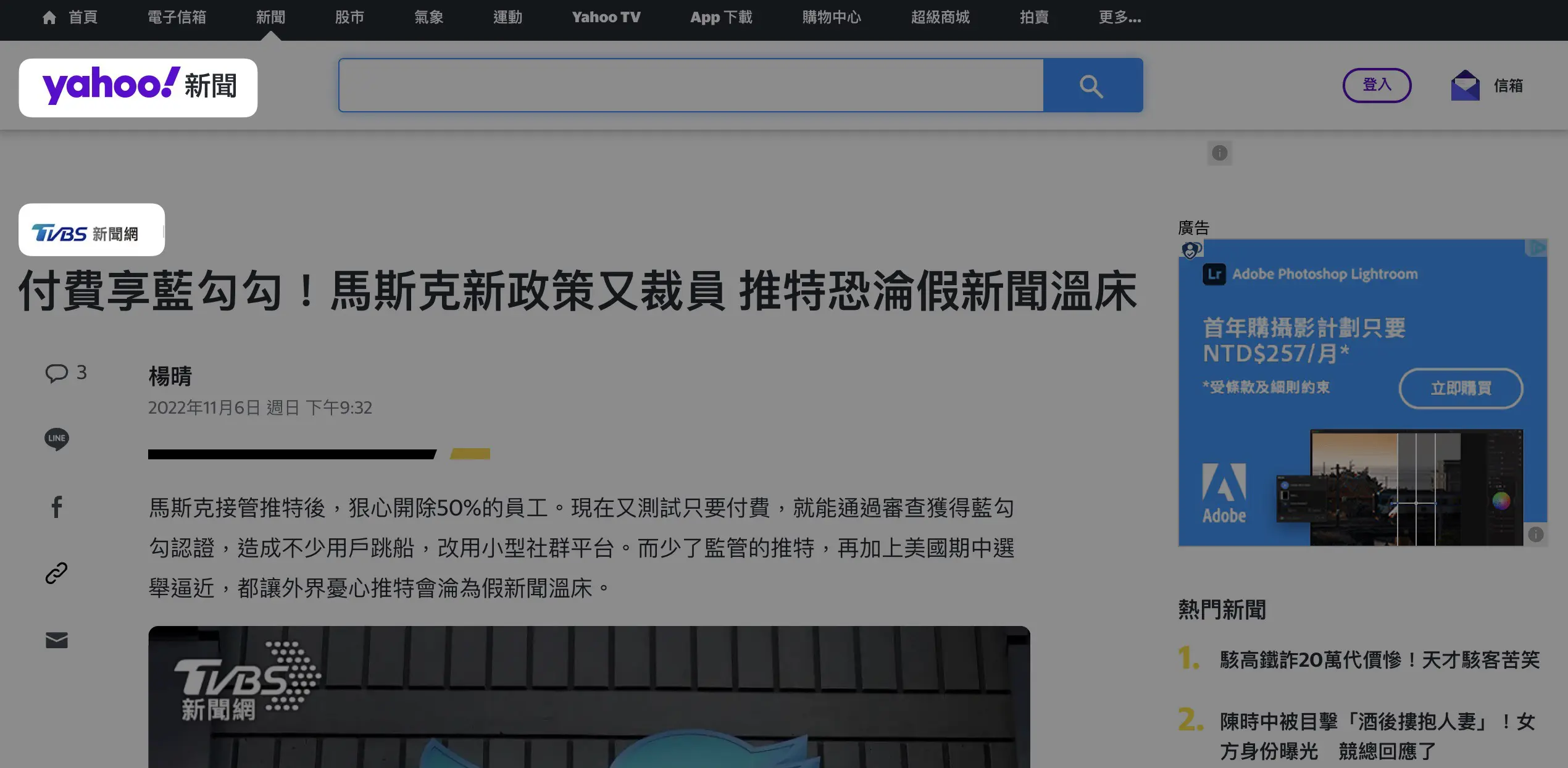This screenshot has height=768, width=1568.
Task: Click the ad info icon above 廣告
Action: click(x=1219, y=153)
